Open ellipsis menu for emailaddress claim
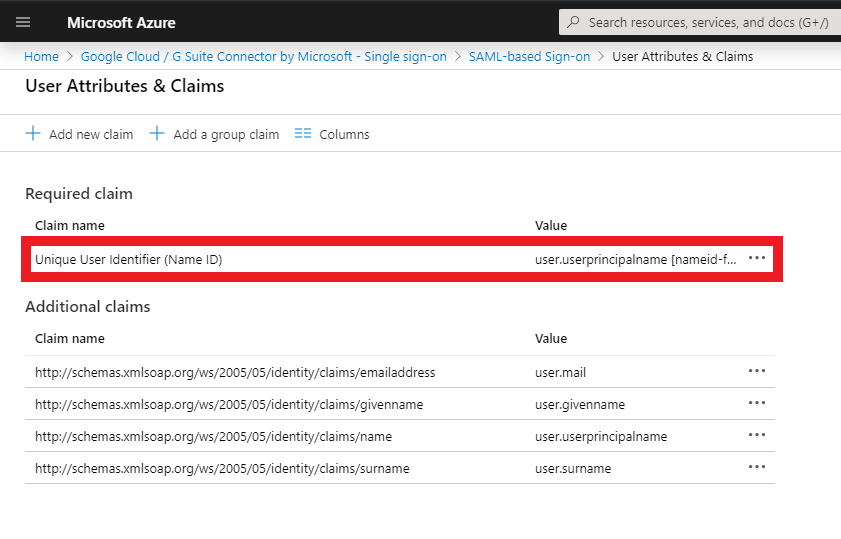 click(757, 372)
